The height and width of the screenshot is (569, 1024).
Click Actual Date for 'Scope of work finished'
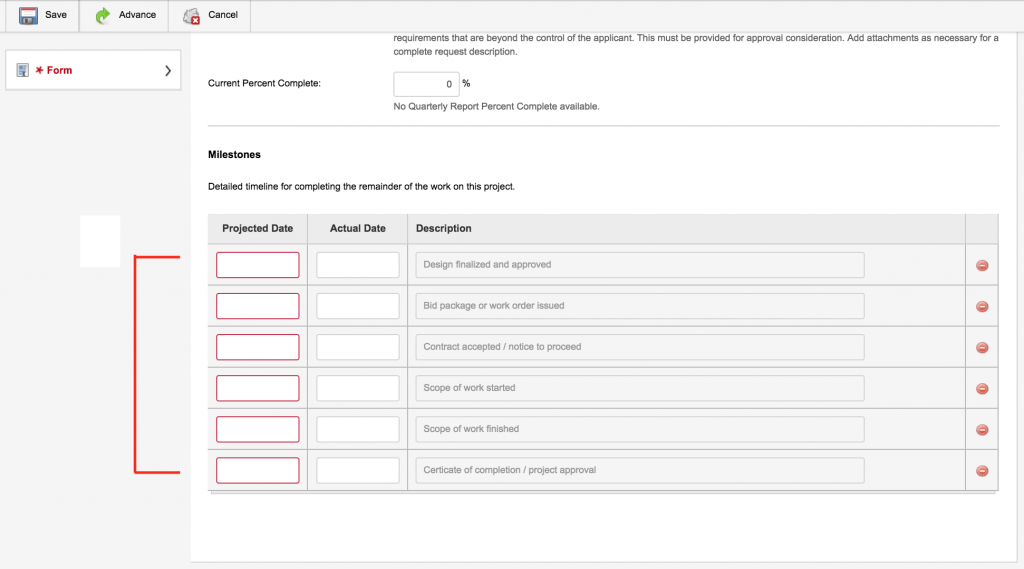(358, 429)
